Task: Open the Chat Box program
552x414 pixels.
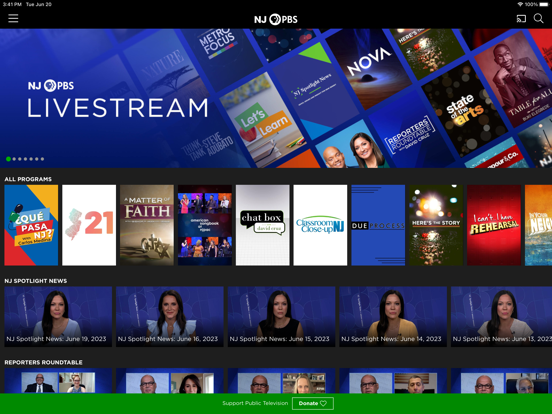Action: [x=263, y=225]
